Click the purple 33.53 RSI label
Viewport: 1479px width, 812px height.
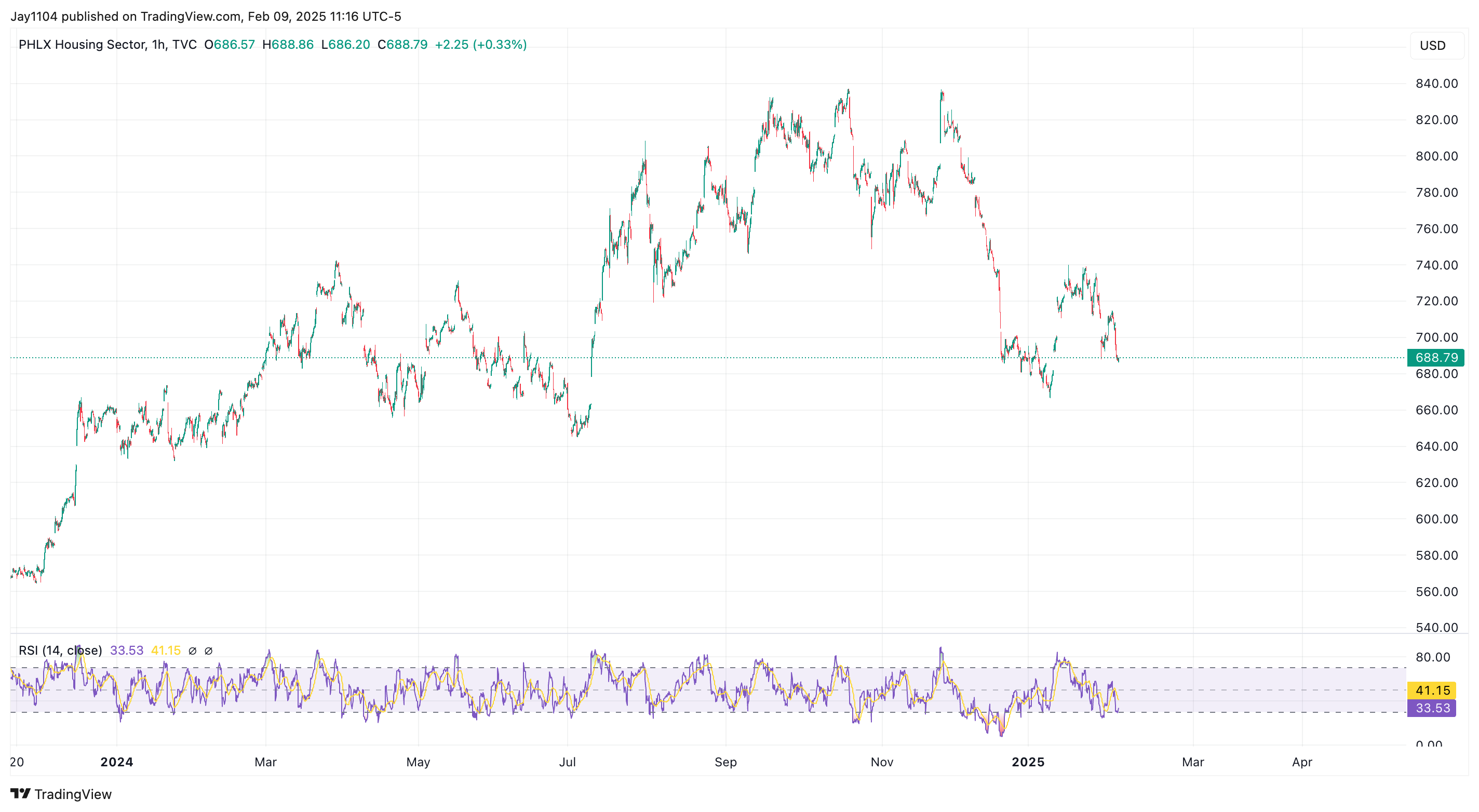click(1432, 708)
